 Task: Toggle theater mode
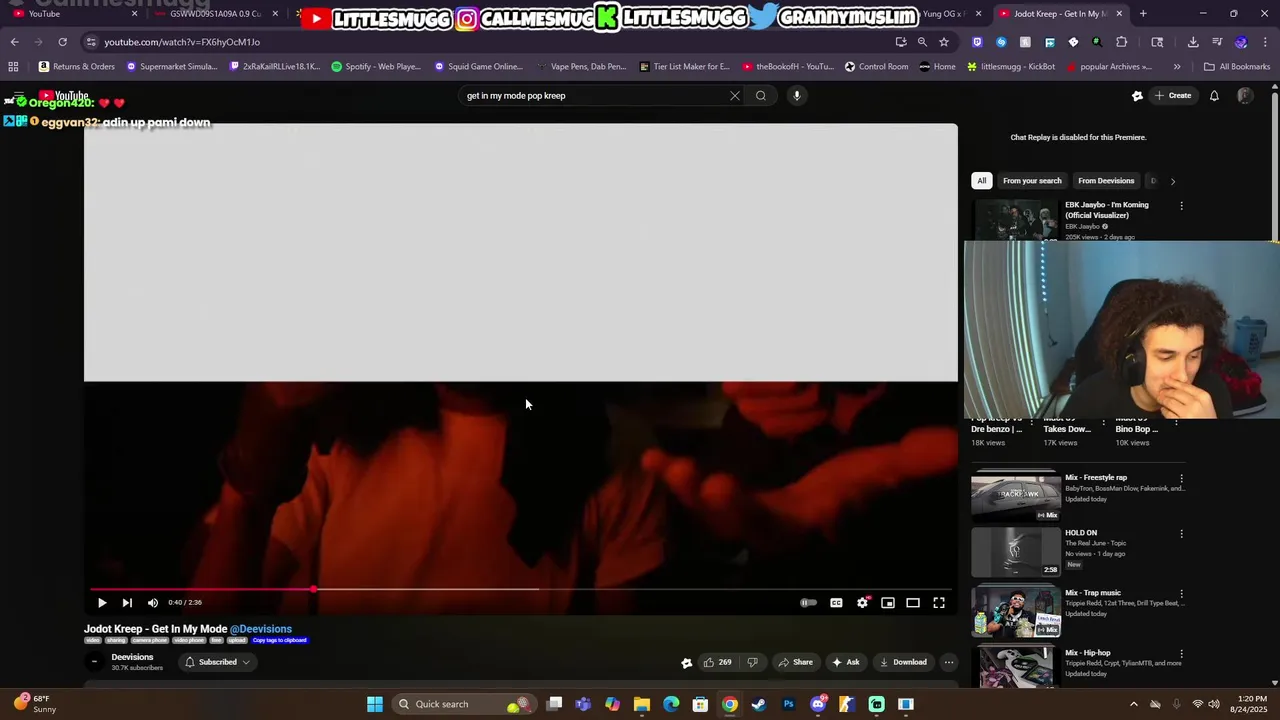(913, 603)
